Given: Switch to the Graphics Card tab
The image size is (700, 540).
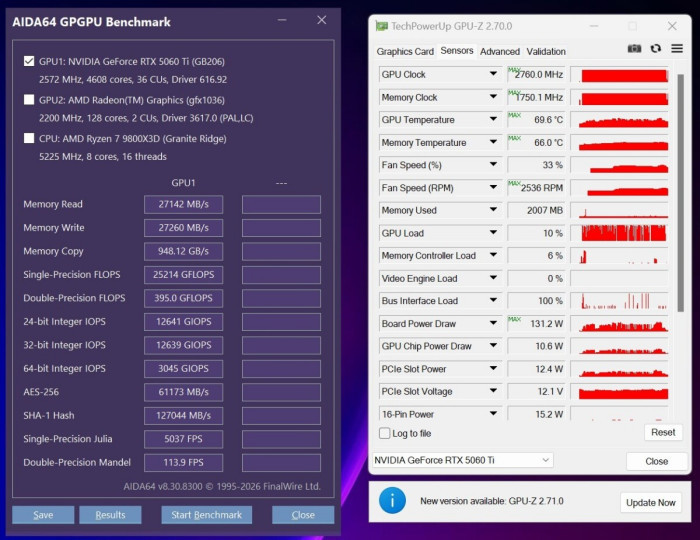Looking at the screenshot, I should pos(405,51).
